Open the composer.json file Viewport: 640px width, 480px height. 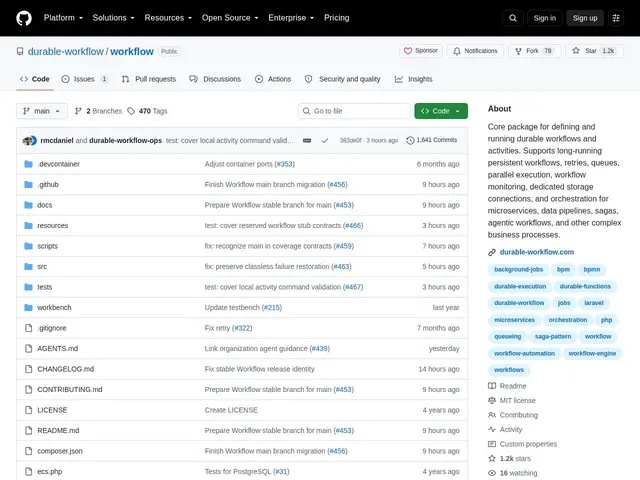[x=60, y=451]
